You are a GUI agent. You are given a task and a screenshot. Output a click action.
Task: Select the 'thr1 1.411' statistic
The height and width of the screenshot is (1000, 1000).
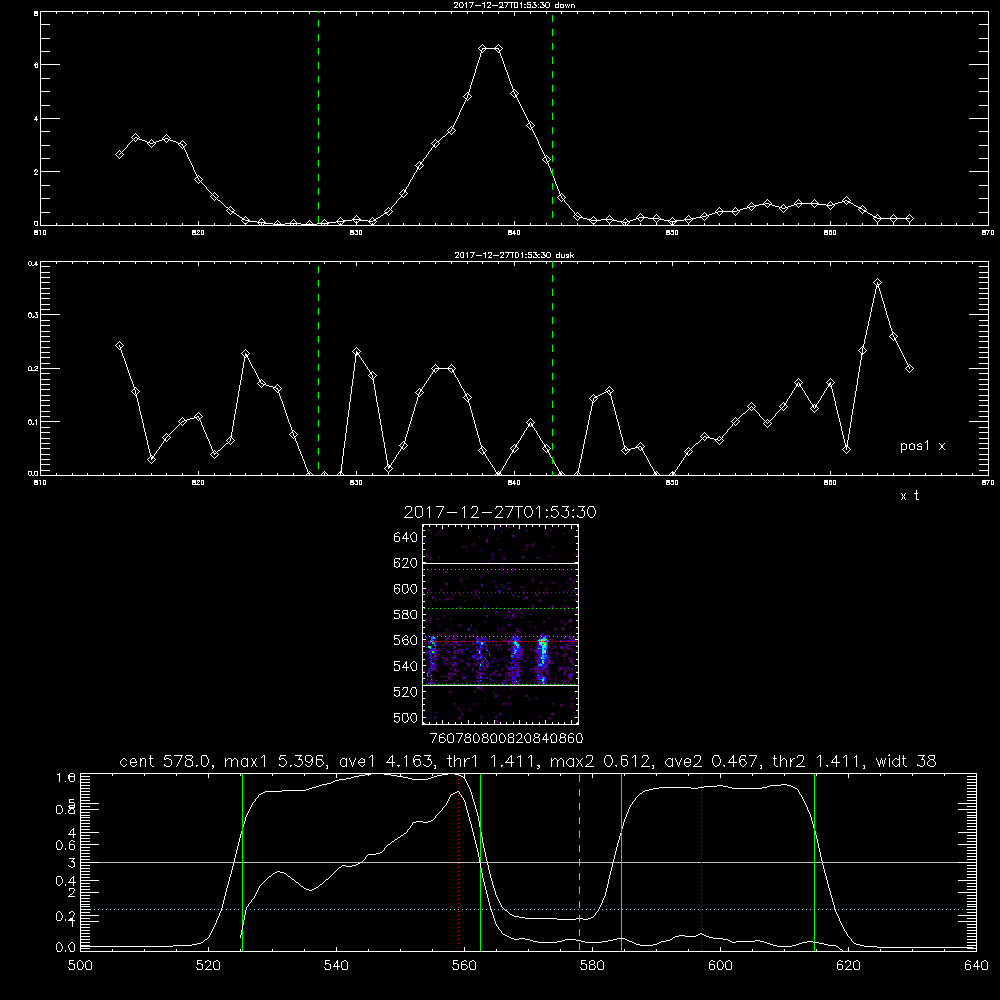(x=492, y=761)
